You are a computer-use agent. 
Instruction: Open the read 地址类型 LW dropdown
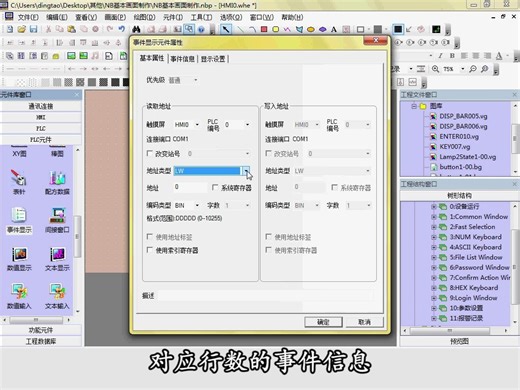[x=246, y=171]
